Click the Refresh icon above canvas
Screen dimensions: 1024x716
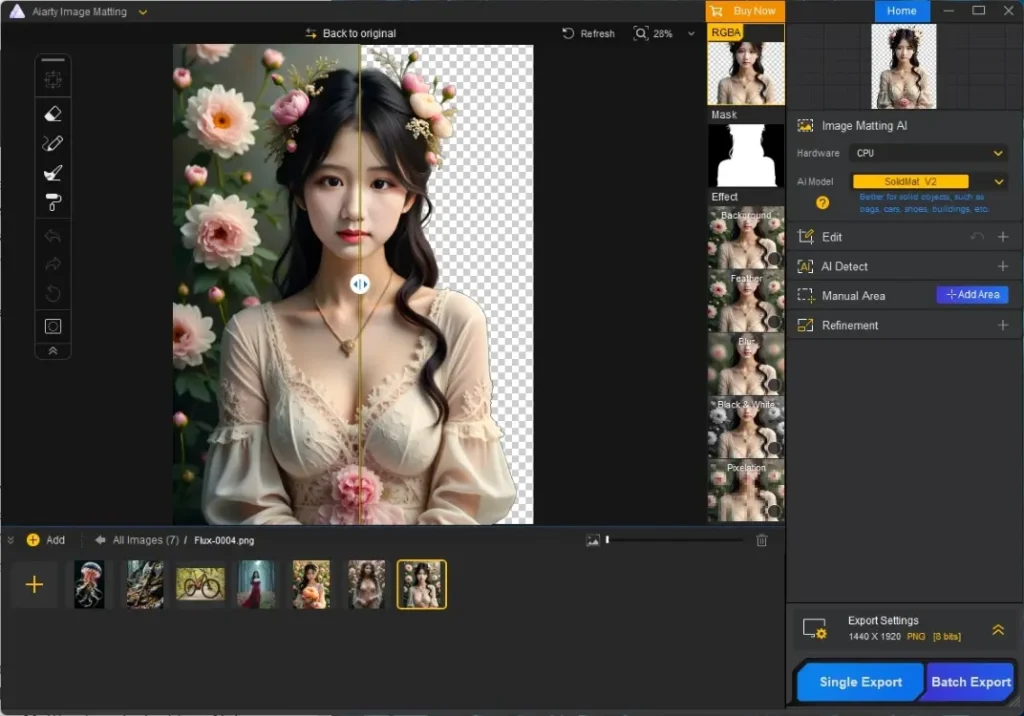click(568, 33)
